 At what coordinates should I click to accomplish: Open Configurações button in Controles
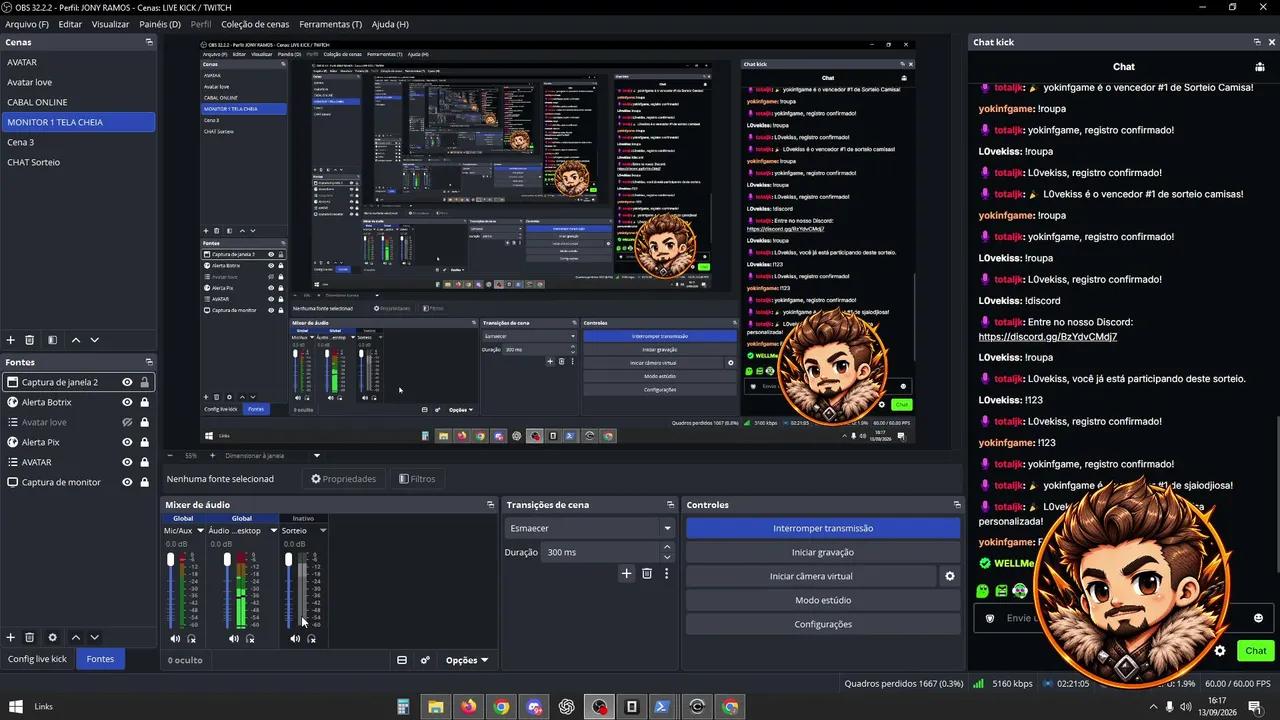point(823,624)
